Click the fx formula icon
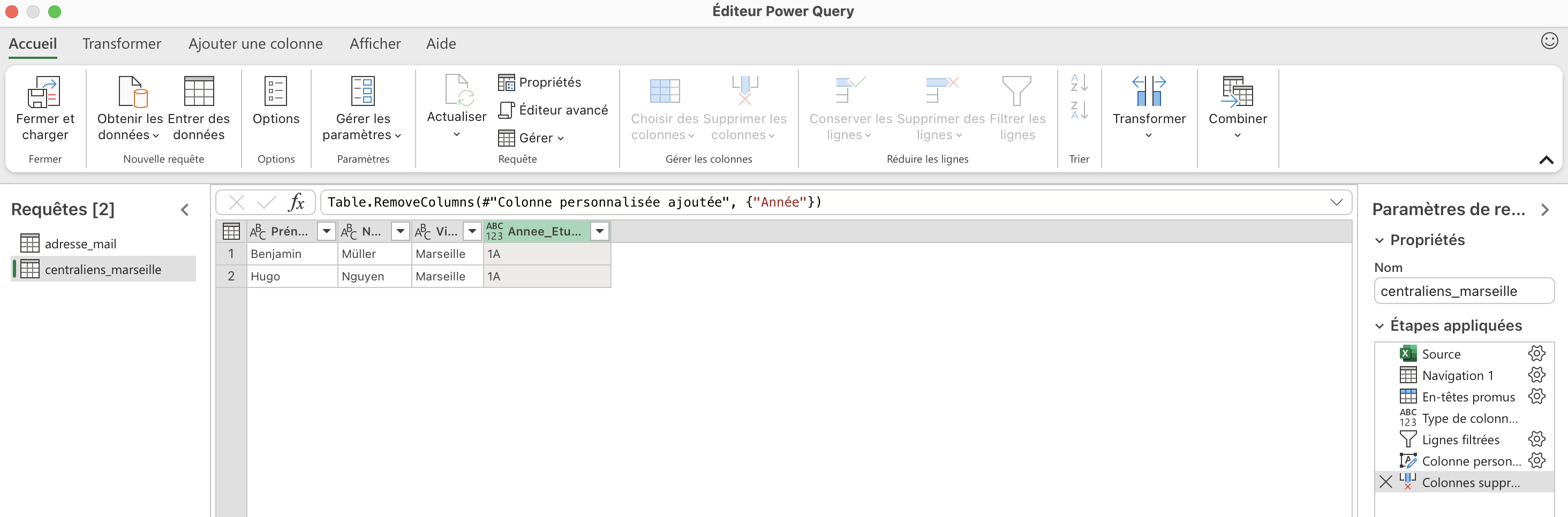Viewport: 1568px width, 517px height. click(x=297, y=202)
